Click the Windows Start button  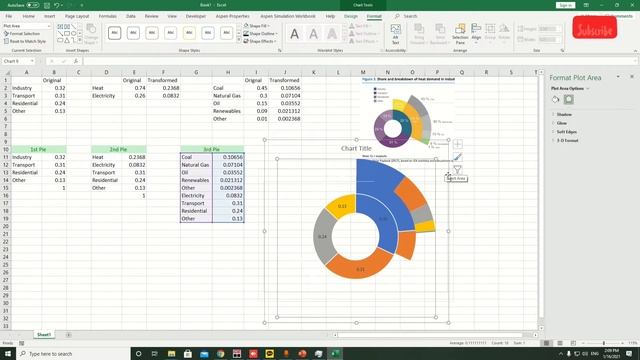coord(8,353)
